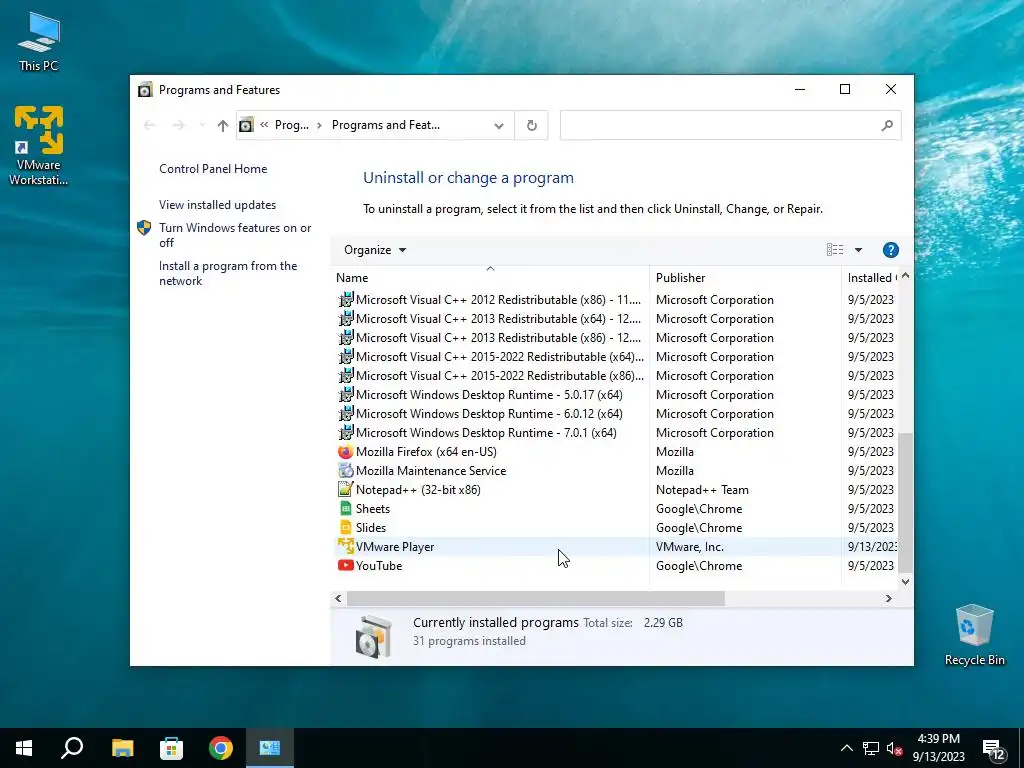Screen dimensions: 1024x768
Task: Open Turn Windows features on or off
Action: pyautogui.click(x=235, y=235)
